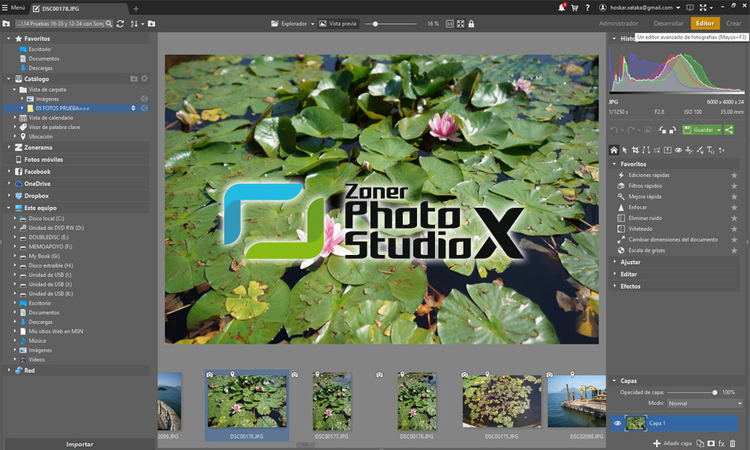
Task: Add a layer mask icon
Action: pyautogui.click(x=711, y=443)
